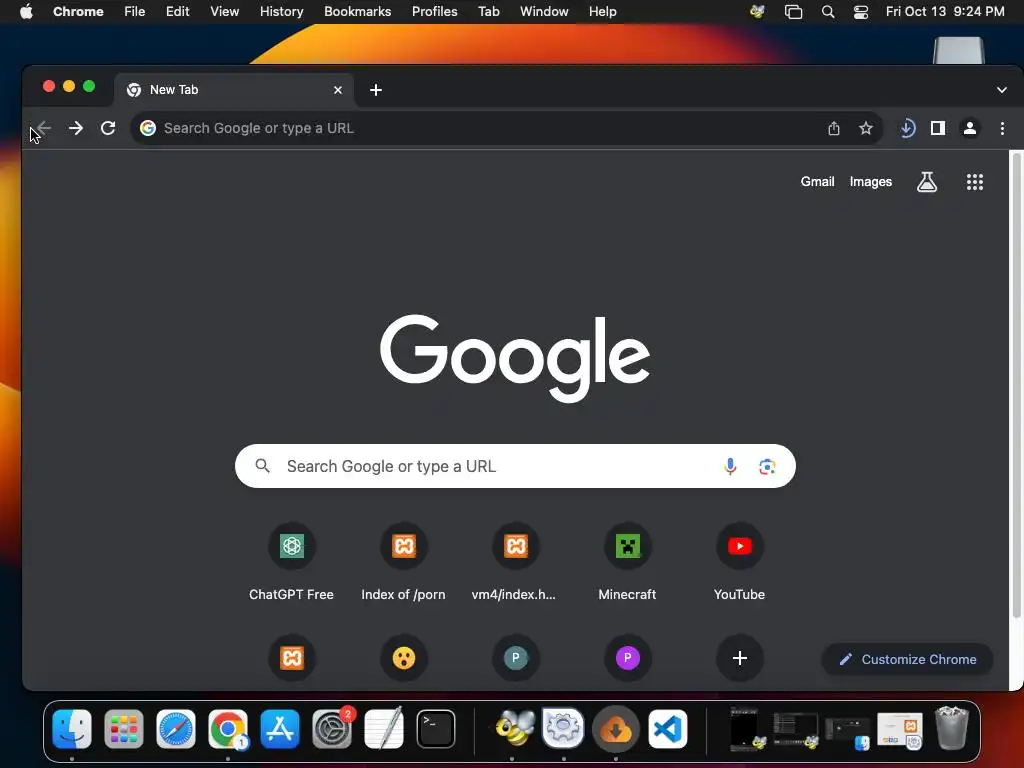
Task: Focus the Google search box
Action: (515, 466)
